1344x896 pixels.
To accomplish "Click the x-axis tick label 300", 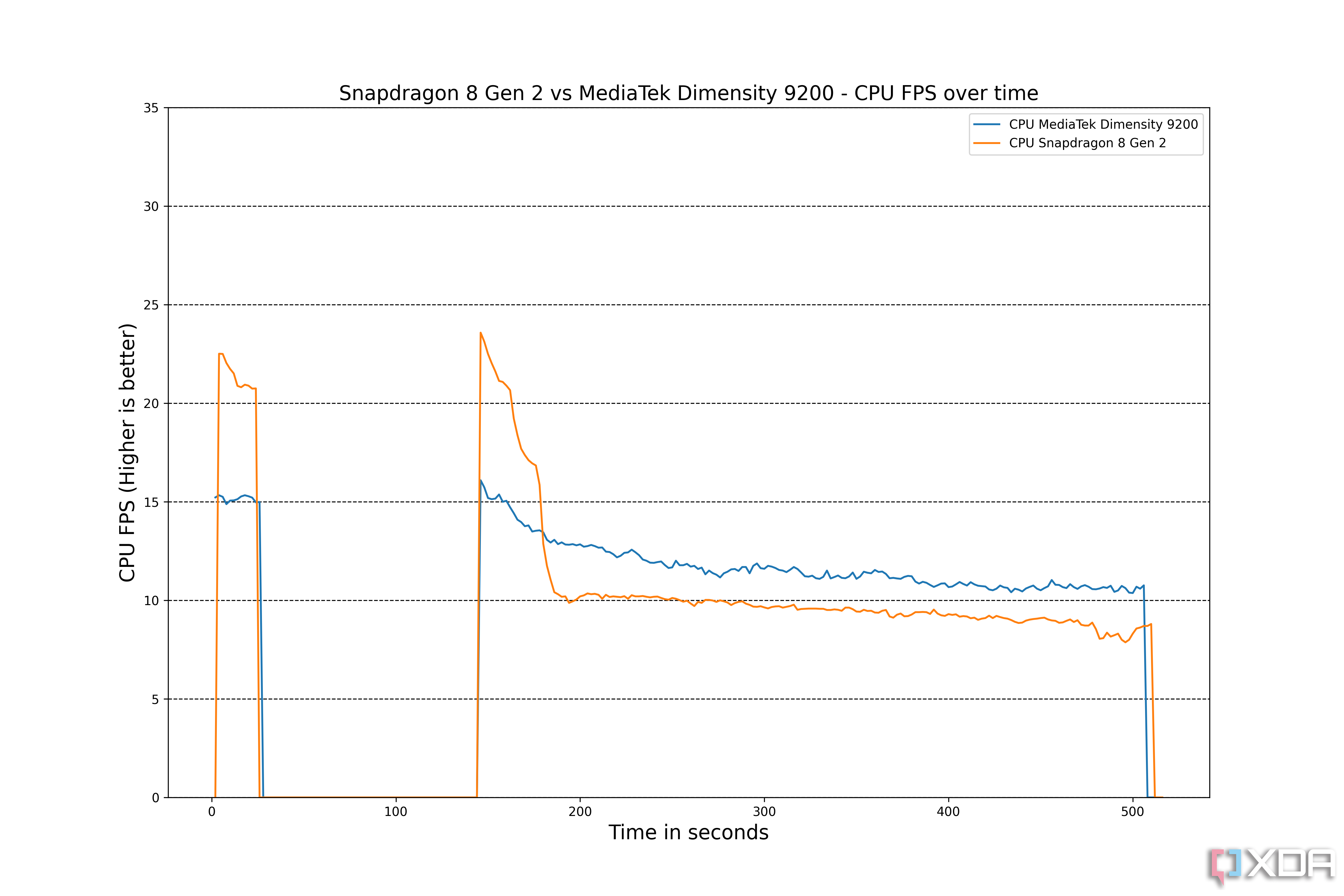I will click(764, 812).
